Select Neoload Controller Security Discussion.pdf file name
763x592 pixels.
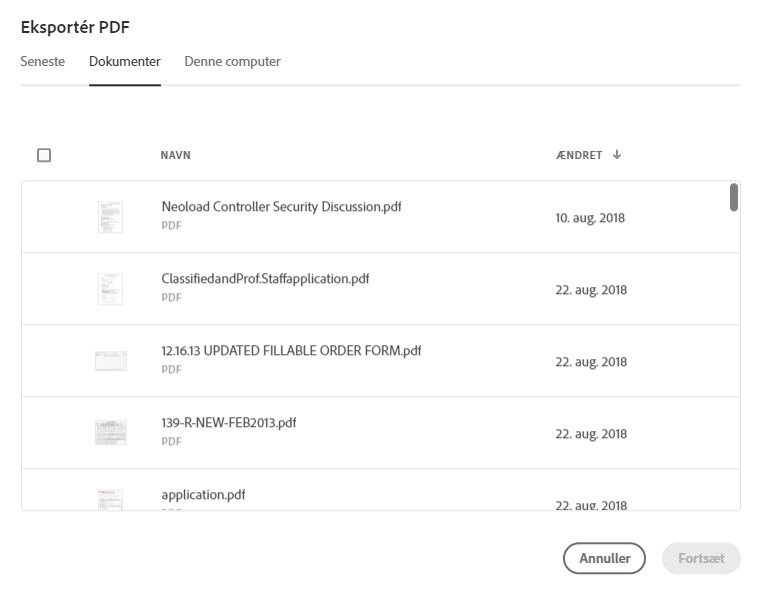coord(281,207)
